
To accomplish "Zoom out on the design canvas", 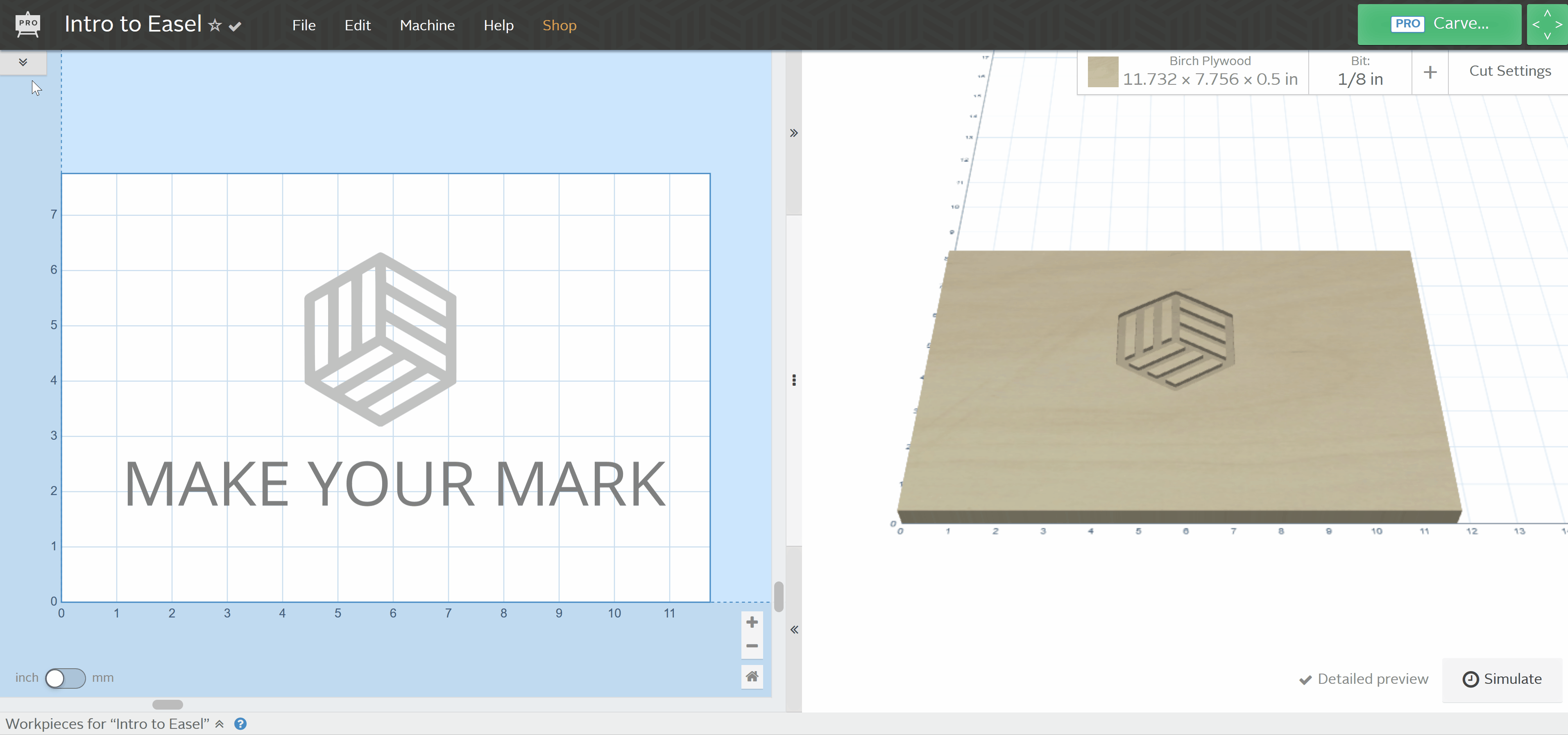I will [752, 646].
